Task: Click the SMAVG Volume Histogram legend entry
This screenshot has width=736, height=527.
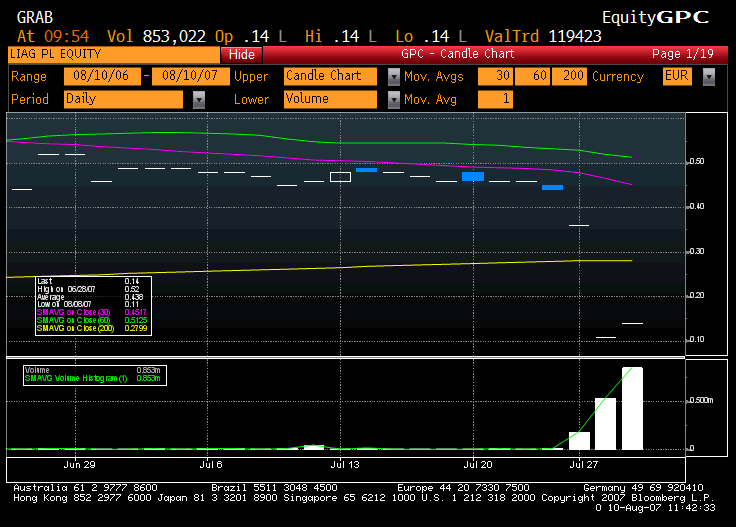Action: [x=92, y=378]
